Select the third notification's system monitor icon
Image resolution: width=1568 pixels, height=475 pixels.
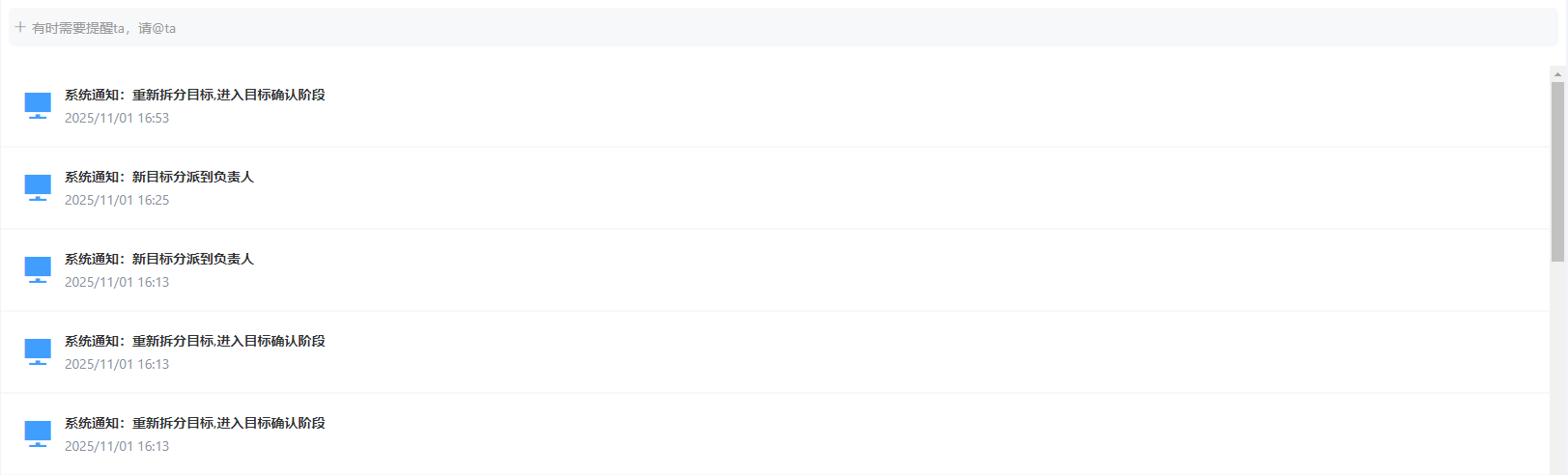38,269
